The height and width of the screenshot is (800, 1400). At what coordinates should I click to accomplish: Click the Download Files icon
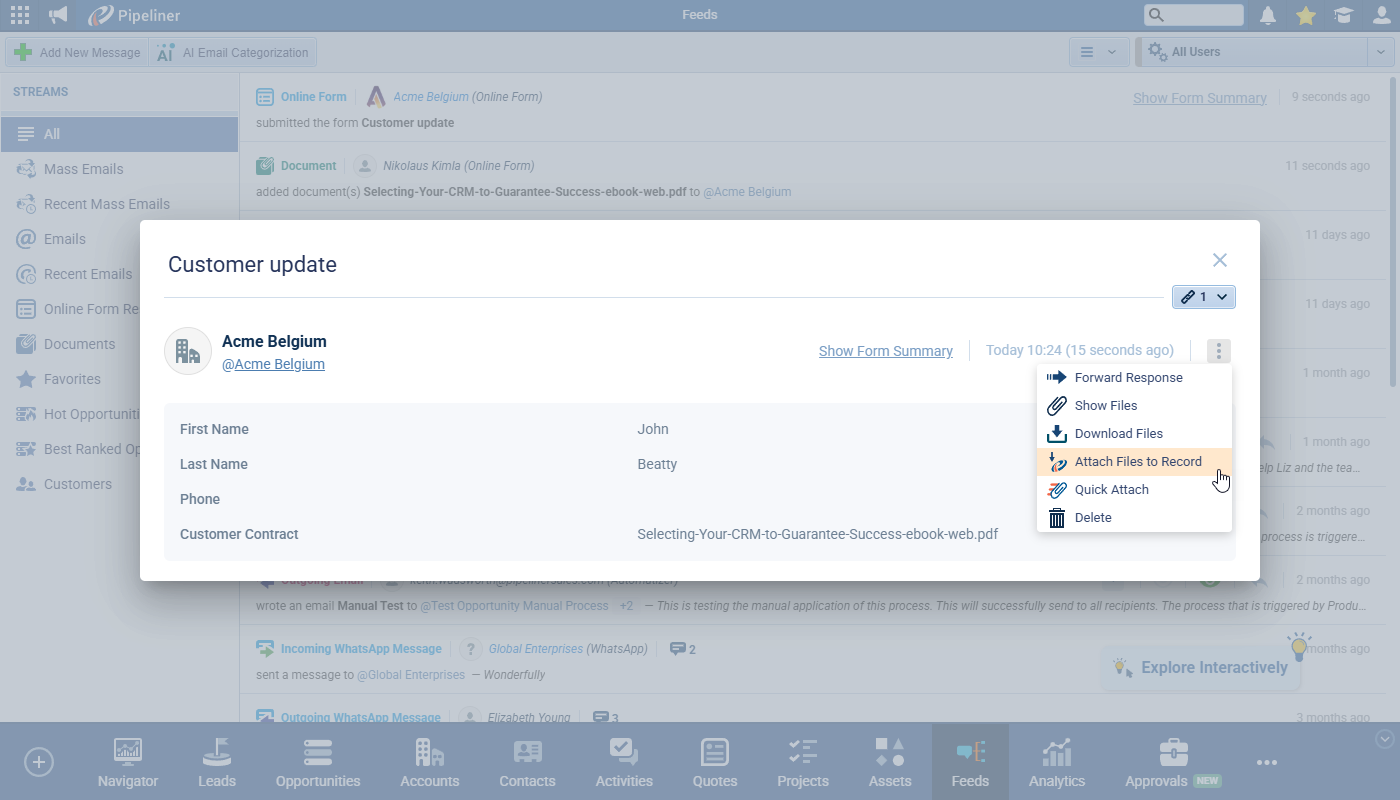(1057, 434)
